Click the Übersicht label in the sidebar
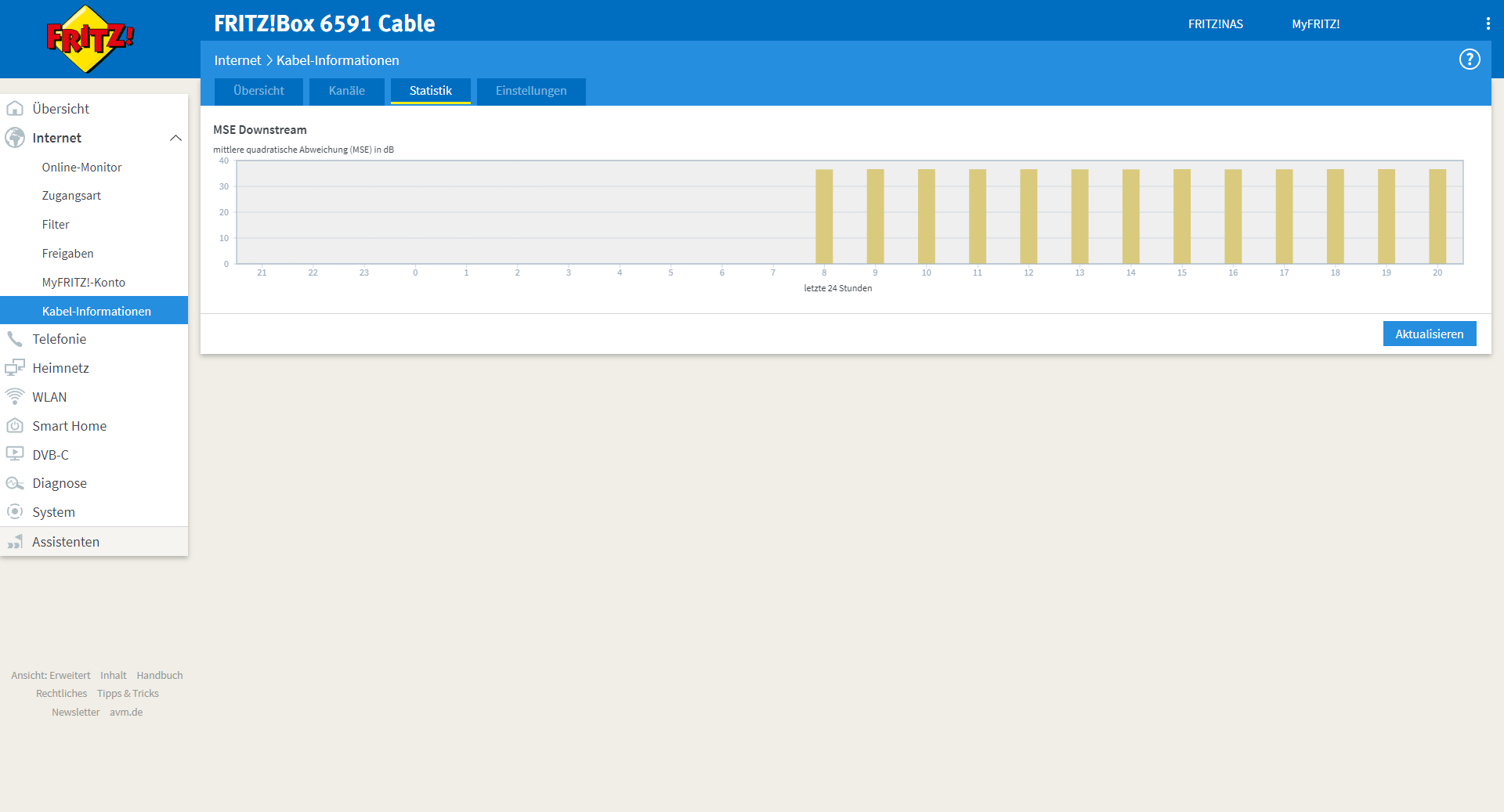Image resolution: width=1504 pixels, height=812 pixels. pyautogui.click(x=61, y=109)
